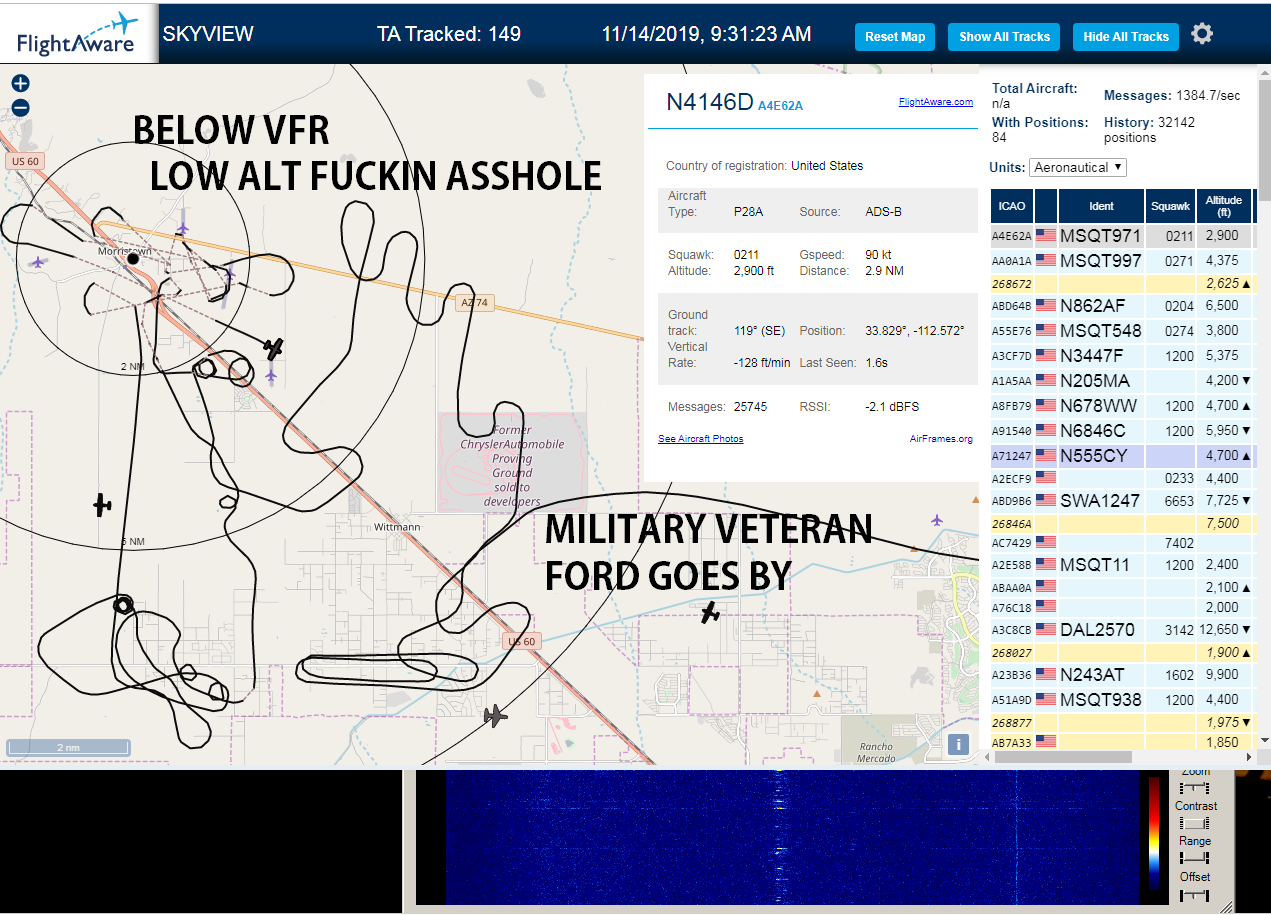Screen dimensions: 1271x915
Task: Open settings gear in header
Action: (1202, 34)
